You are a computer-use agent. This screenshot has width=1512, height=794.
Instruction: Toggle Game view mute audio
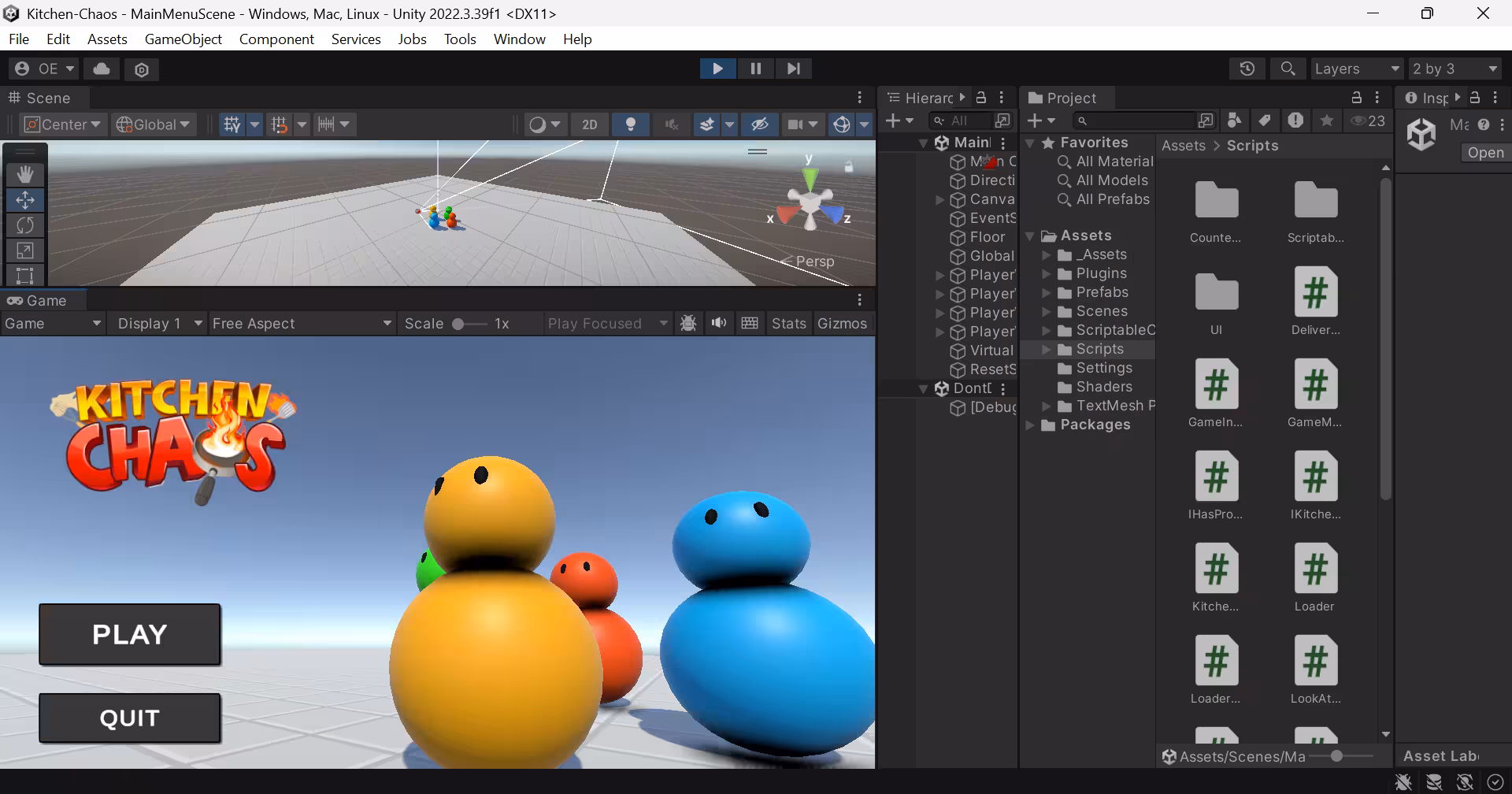pos(719,323)
